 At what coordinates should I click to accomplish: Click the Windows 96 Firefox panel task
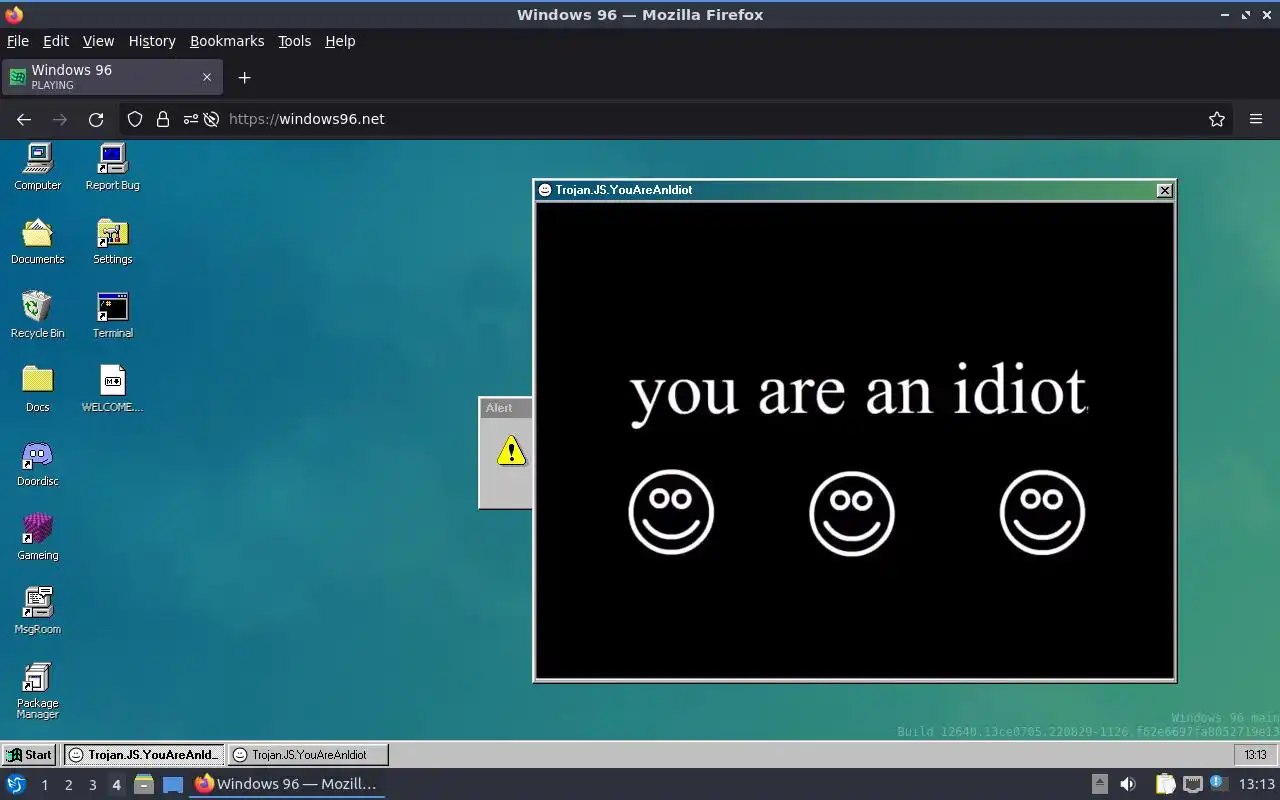tap(287, 784)
